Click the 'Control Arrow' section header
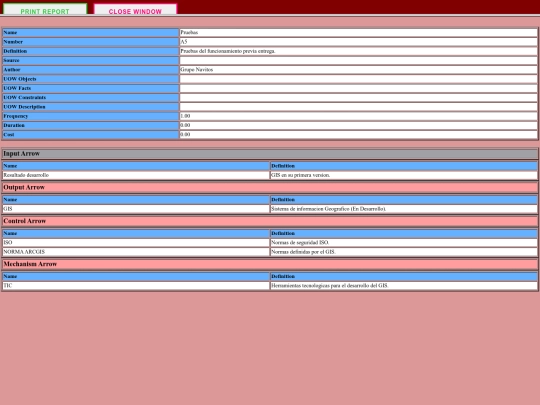 (x=270, y=221)
